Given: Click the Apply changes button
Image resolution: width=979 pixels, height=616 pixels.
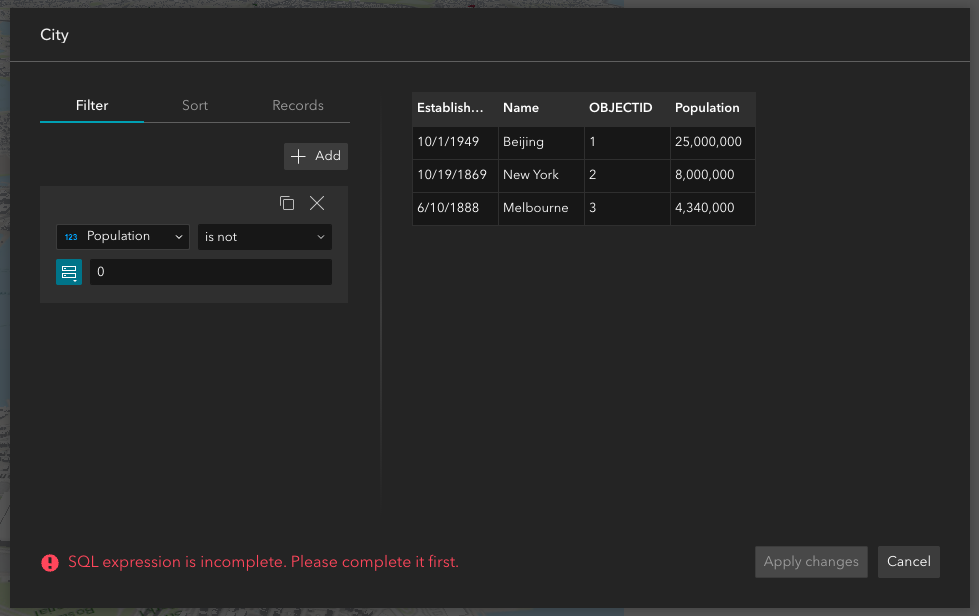Looking at the screenshot, I should click(810, 561).
